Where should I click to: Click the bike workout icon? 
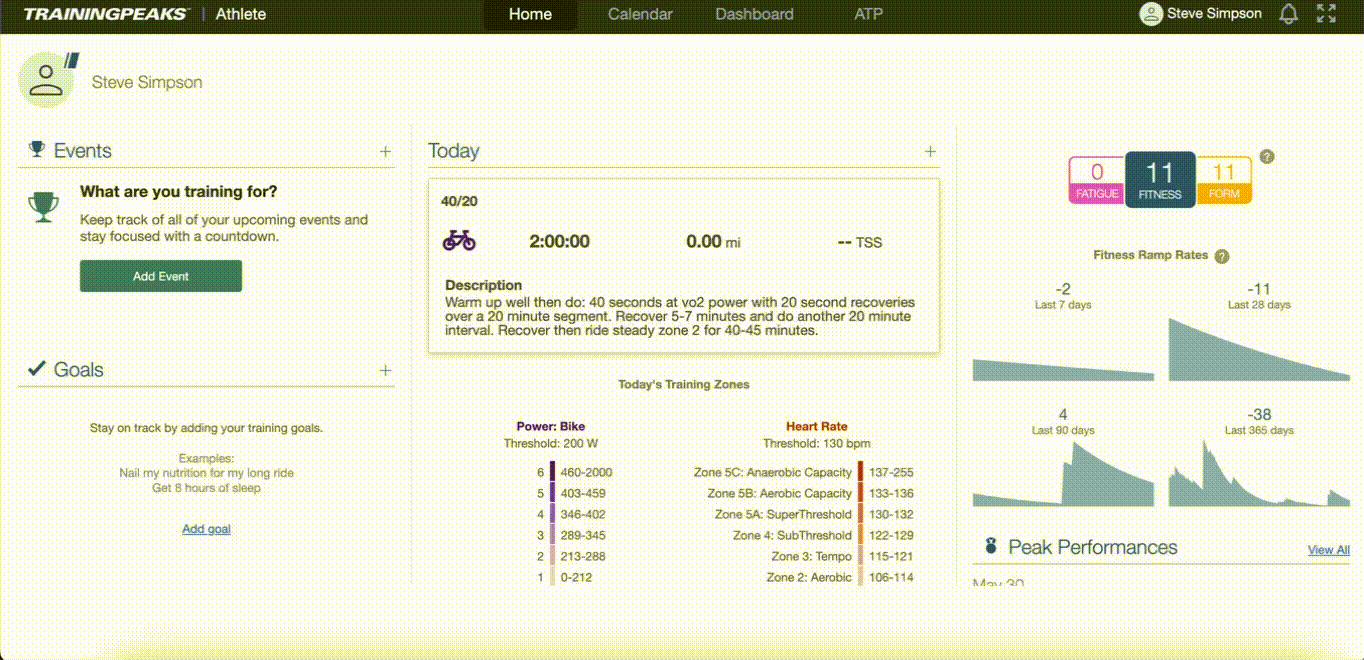coord(459,241)
